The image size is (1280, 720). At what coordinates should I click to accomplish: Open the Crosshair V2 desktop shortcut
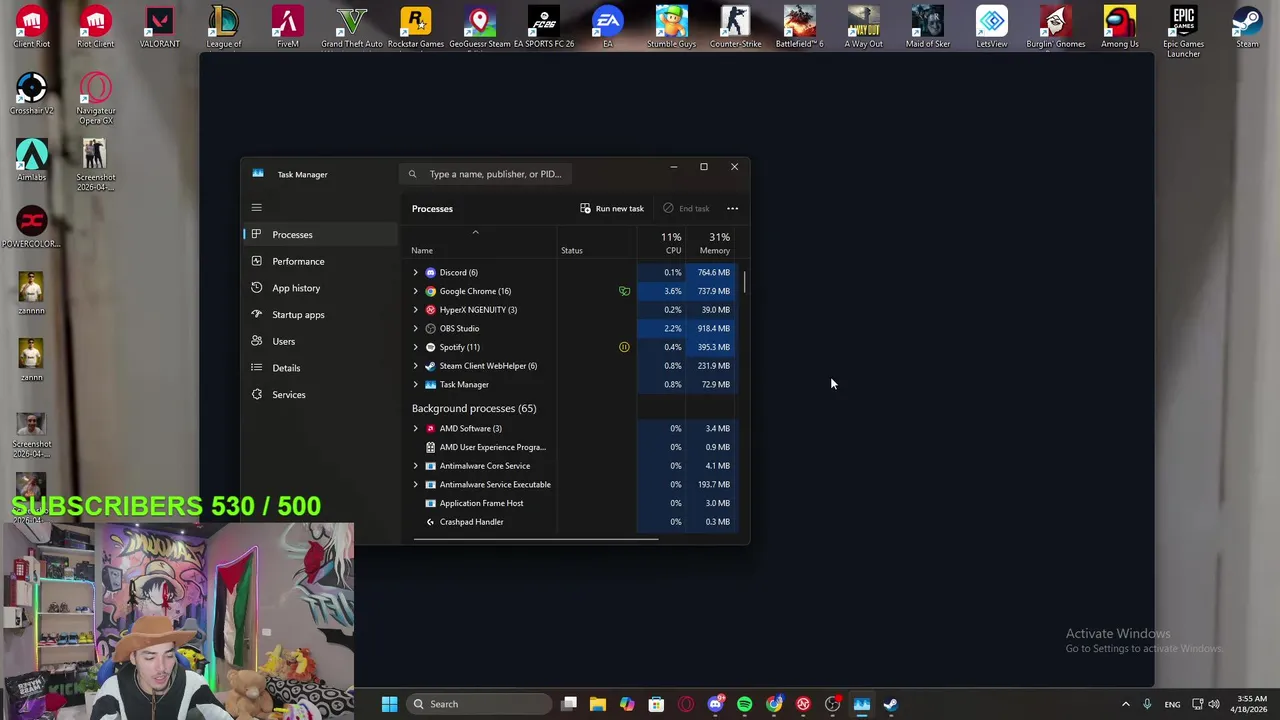pyautogui.click(x=32, y=93)
